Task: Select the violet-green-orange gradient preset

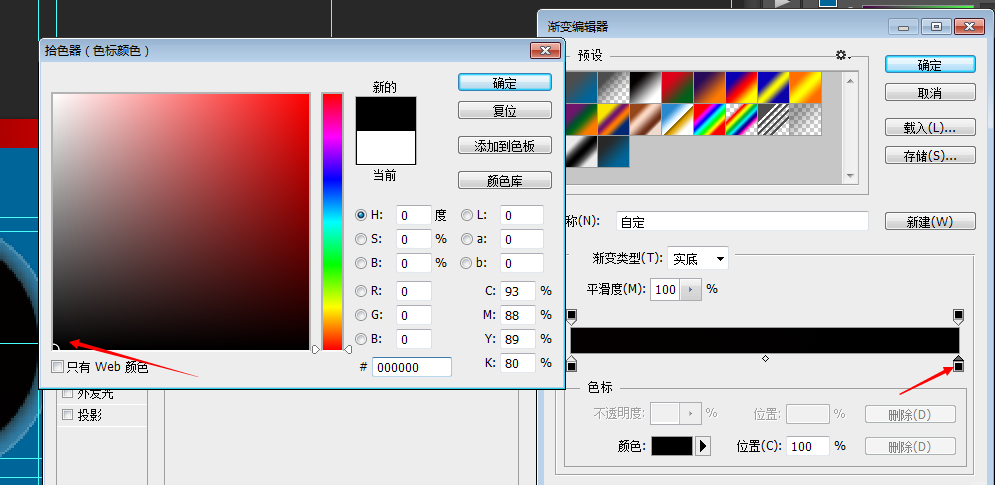Action: [x=581, y=119]
